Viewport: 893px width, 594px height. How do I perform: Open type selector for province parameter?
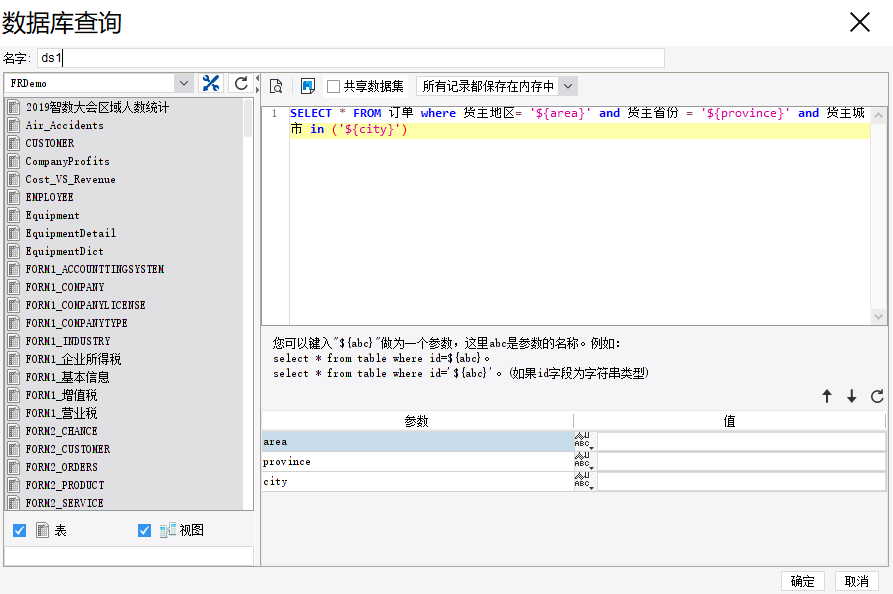(x=584, y=461)
